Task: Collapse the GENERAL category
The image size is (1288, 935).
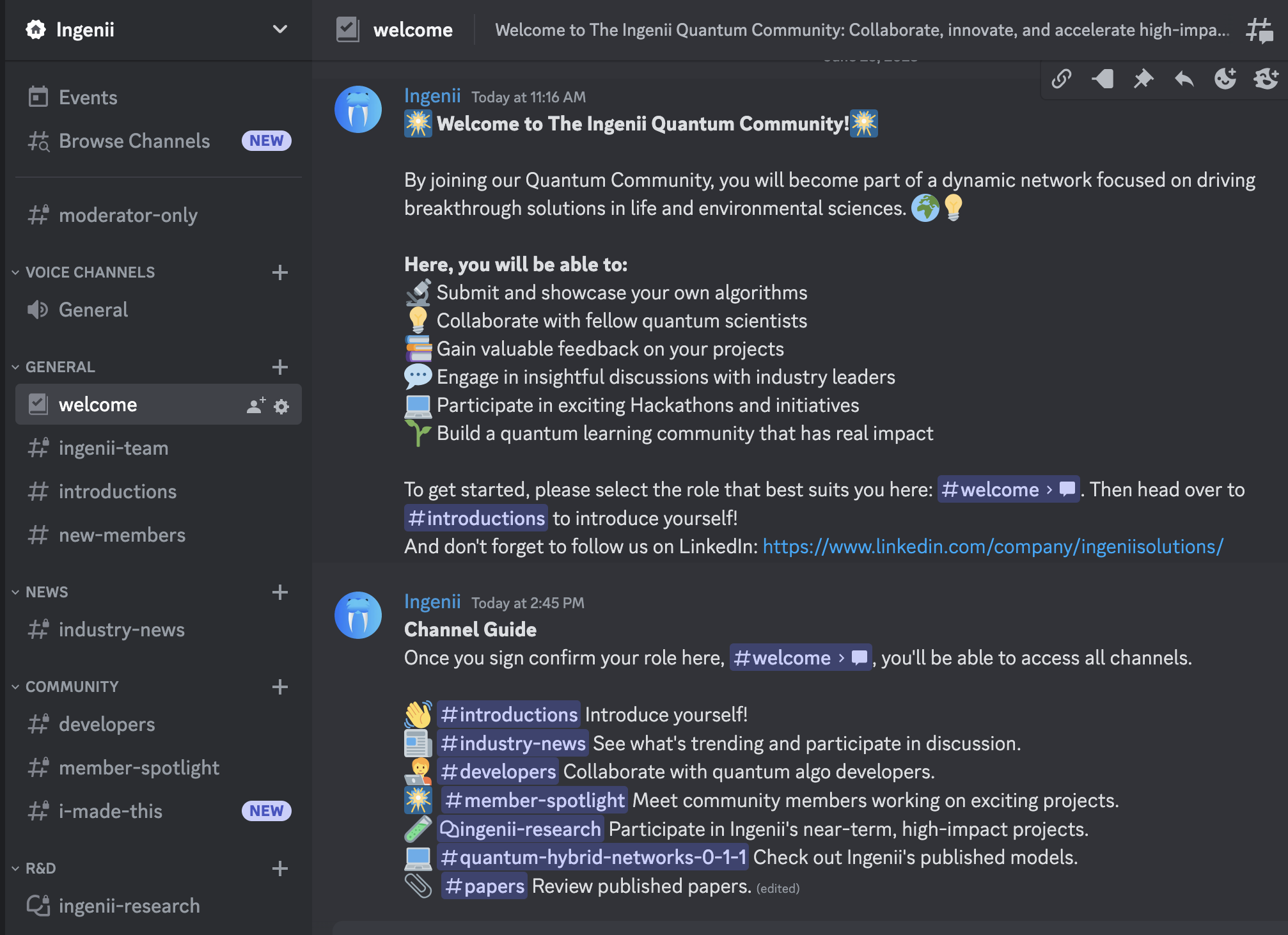Action: pos(60,367)
